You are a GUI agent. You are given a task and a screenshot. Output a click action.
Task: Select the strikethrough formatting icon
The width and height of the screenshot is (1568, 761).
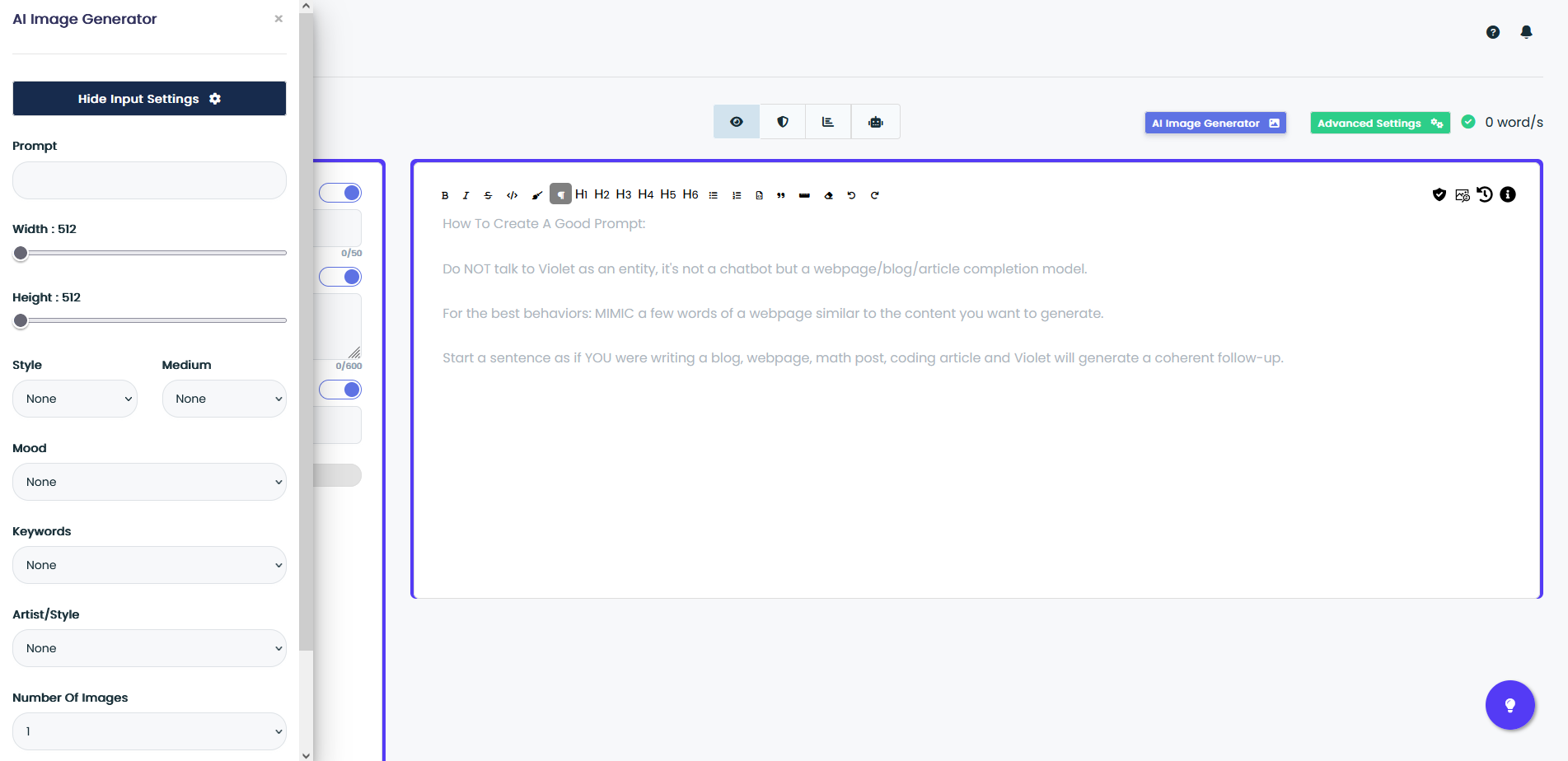tap(488, 194)
